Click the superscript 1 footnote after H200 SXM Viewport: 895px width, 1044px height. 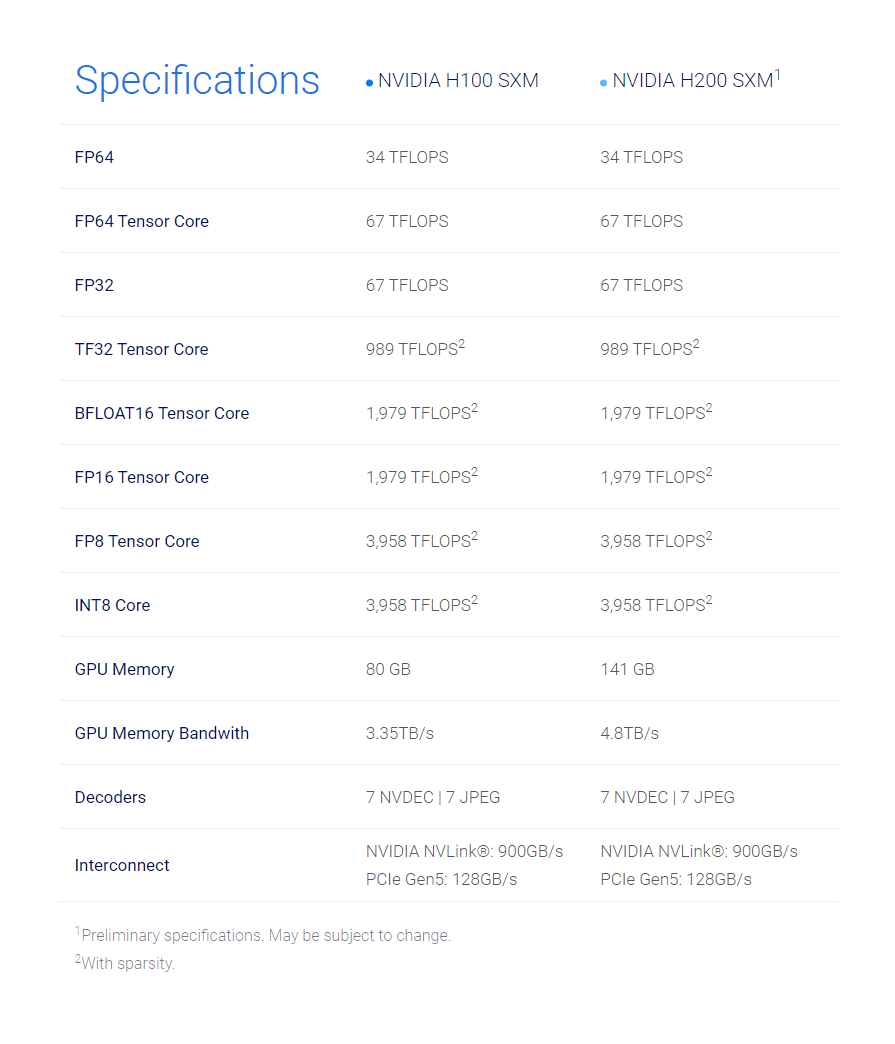[x=778, y=74]
